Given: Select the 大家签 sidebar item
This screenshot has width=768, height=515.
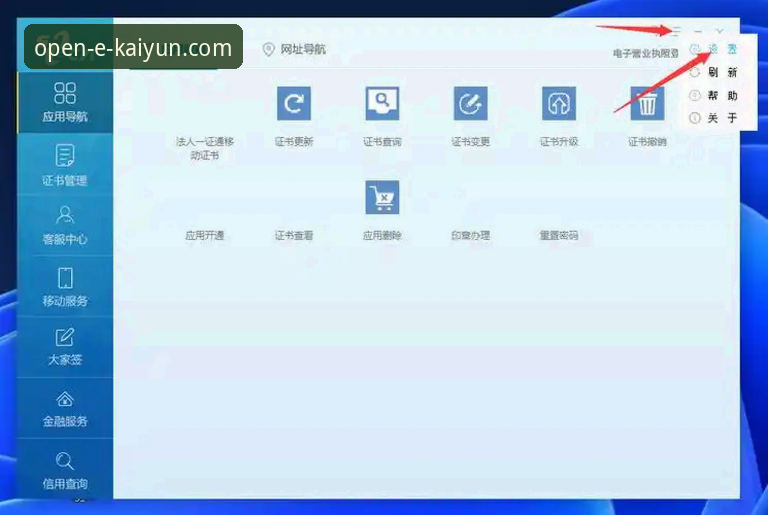Looking at the screenshot, I should 65,347.
